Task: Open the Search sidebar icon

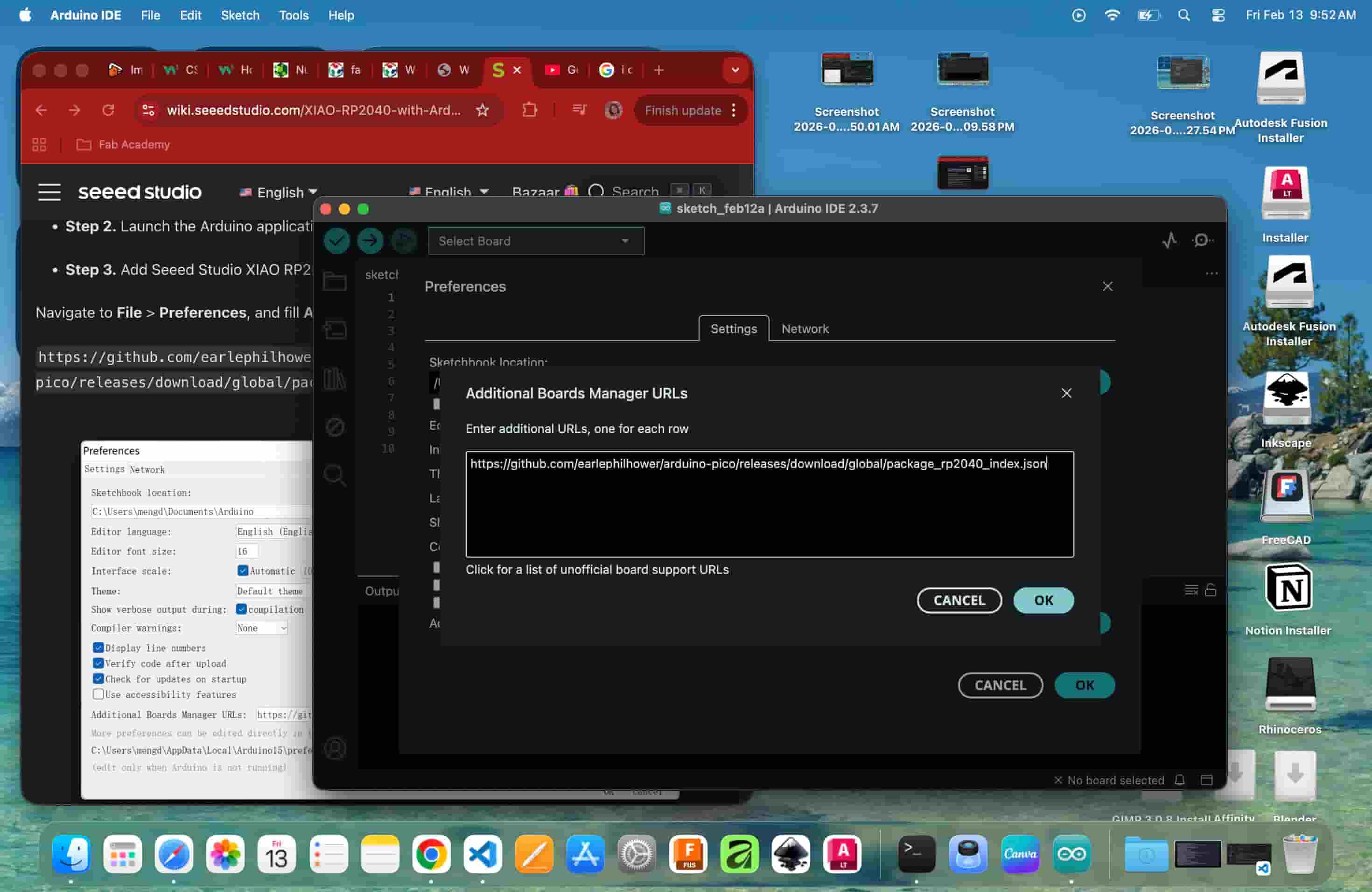Action: point(335,475)
